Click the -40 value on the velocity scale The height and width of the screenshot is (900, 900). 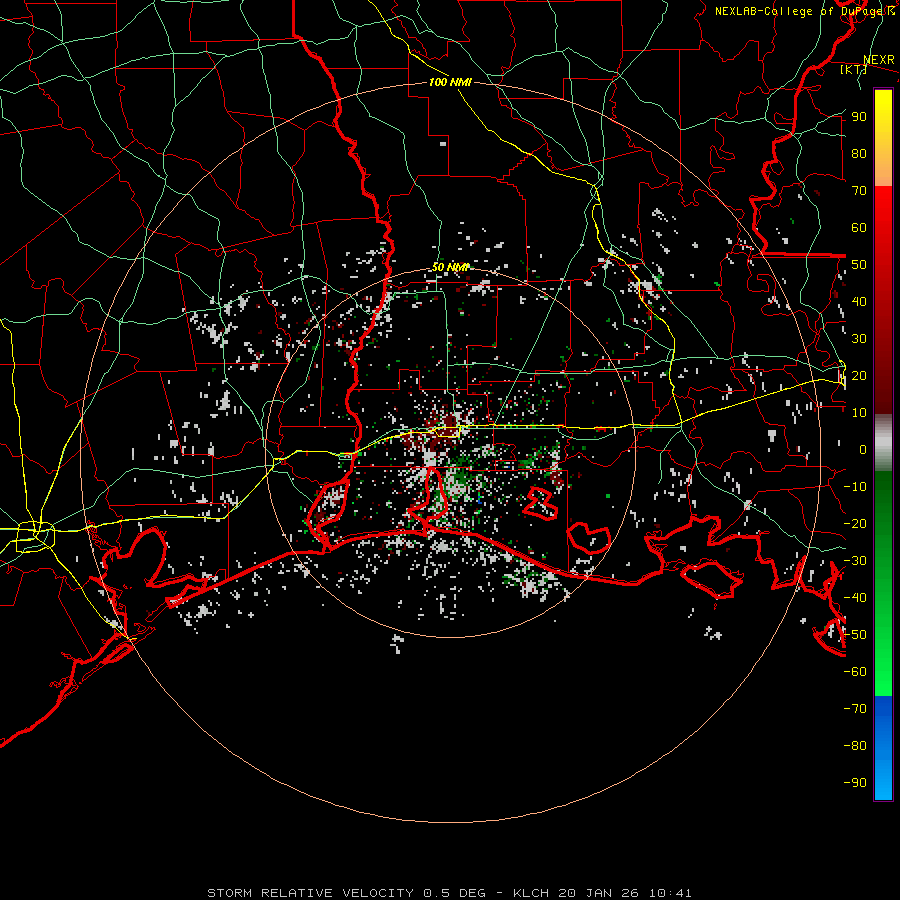pyautogui.click(x=855, y=598)
